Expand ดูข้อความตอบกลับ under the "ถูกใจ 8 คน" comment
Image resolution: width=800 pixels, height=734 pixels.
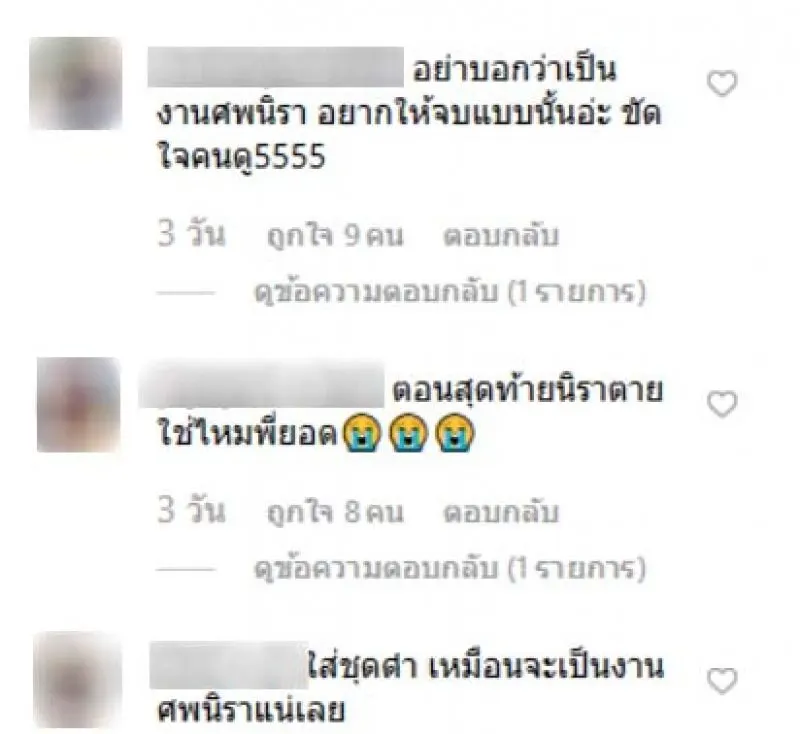tap(450, 569)
